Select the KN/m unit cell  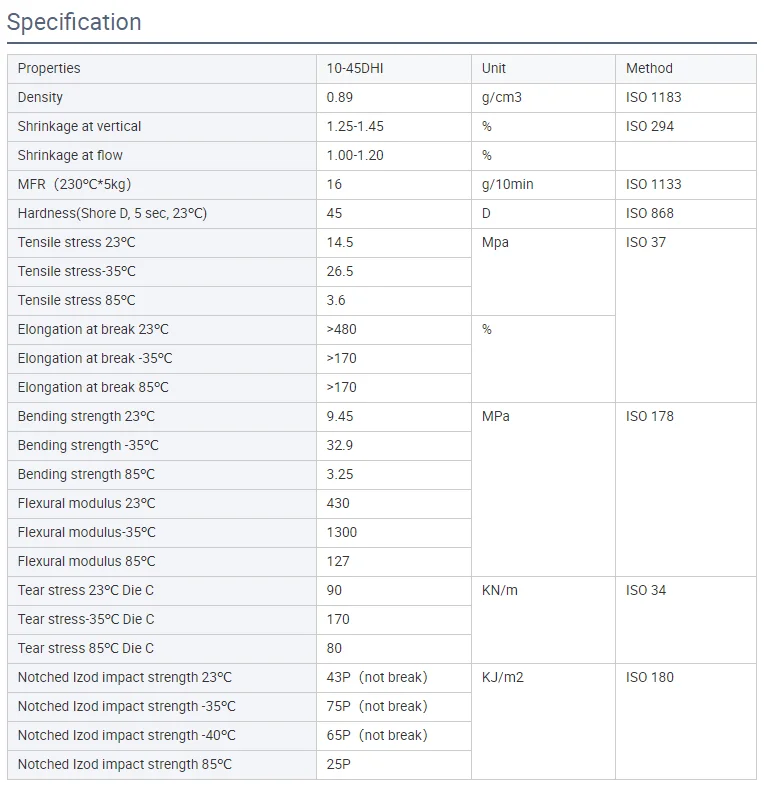tap(543, 620)
